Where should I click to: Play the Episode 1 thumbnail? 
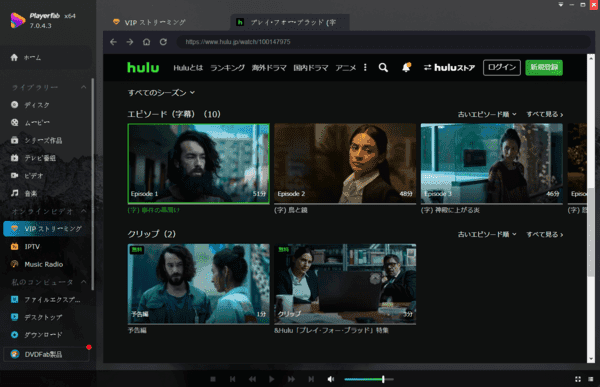click(198, 163)
